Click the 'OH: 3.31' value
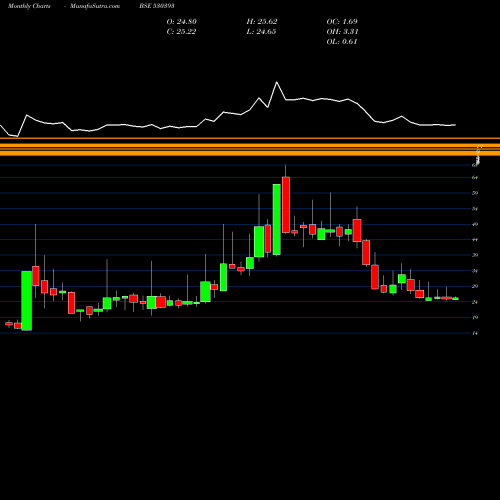Screen dimensions: 500x500 pos(342,32)
